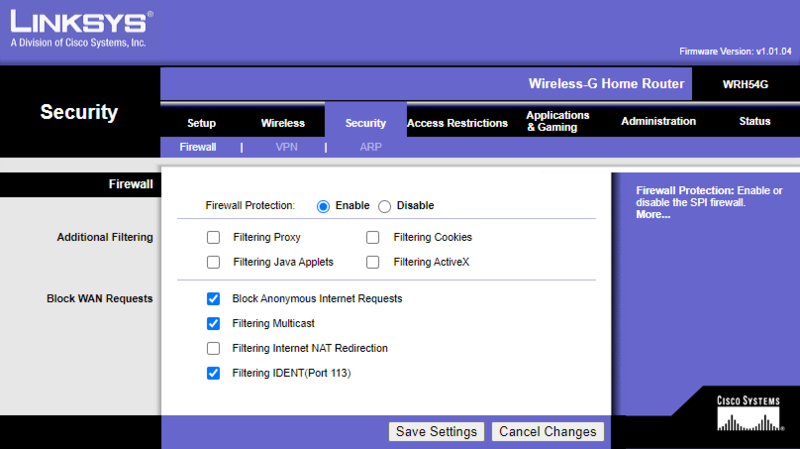Open the Status tab

click(755, 121)
